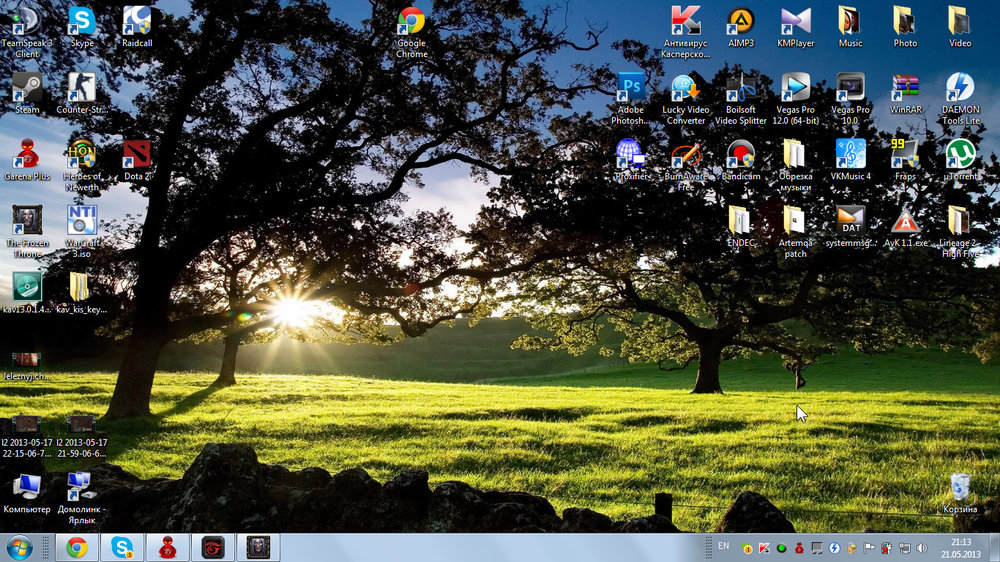Open the Fraps desktop shortcut
The image size is (1000, 562).
pos(905,153)
